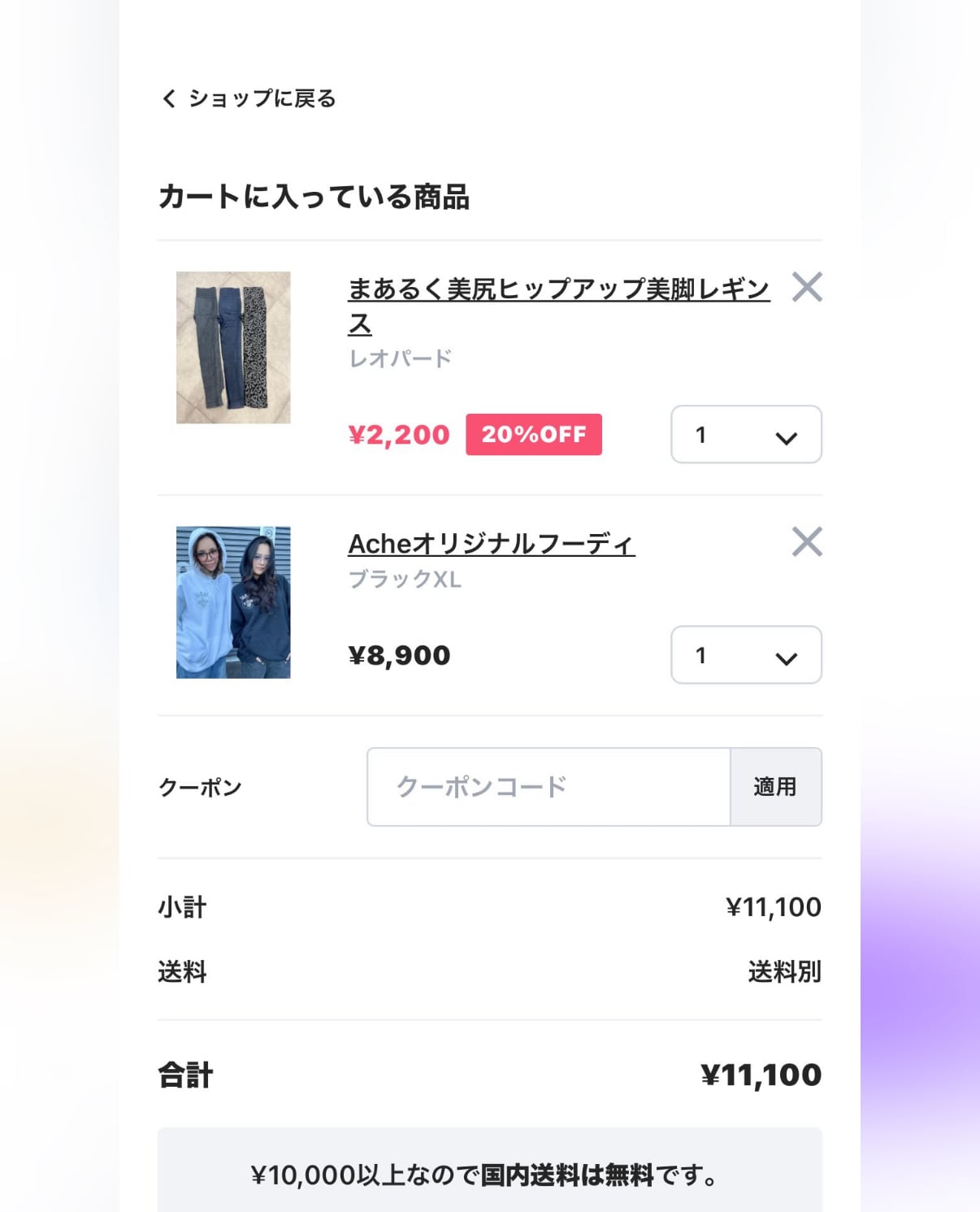Image resolution: width=980 pixels, height=1212 pixels.
Task: Open the Acheオリジナルフーディ product link
Action: point(491,544)
